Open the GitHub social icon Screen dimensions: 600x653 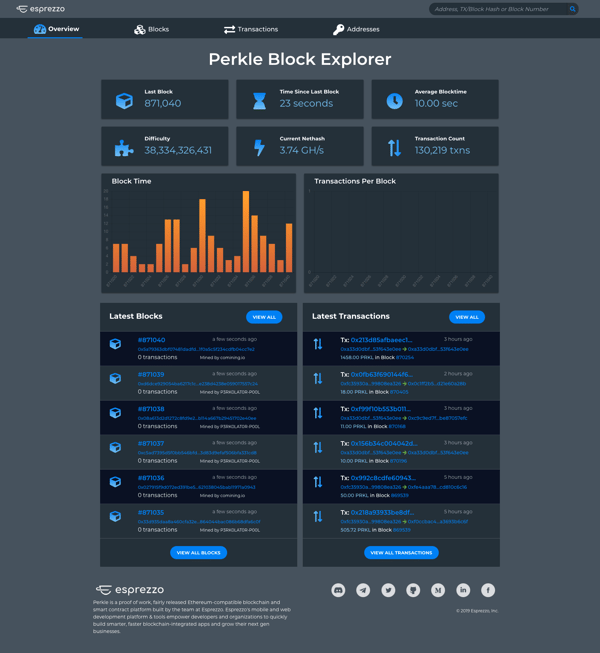pos(413,590)
